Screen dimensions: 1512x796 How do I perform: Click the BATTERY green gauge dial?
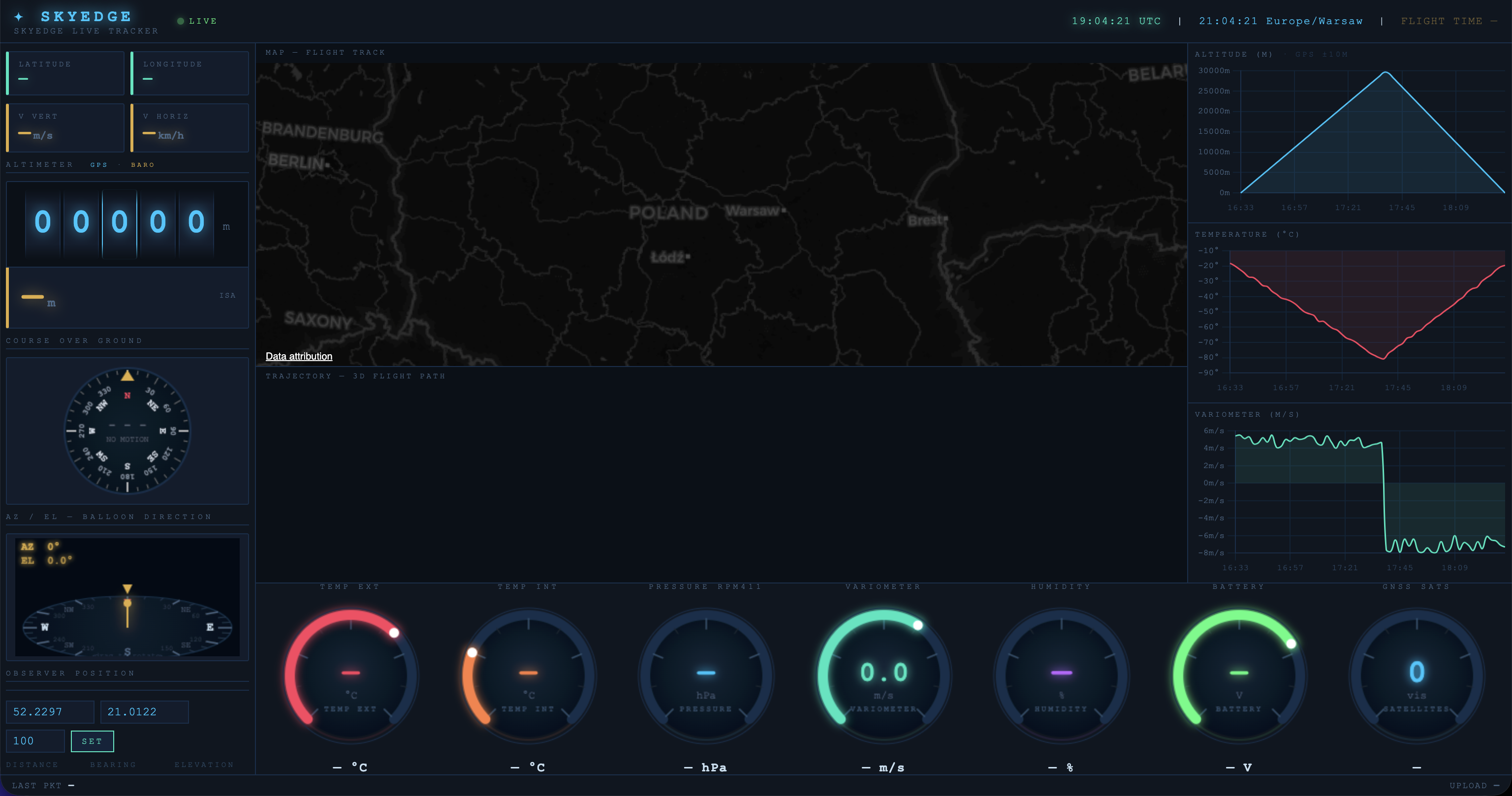1238,675
